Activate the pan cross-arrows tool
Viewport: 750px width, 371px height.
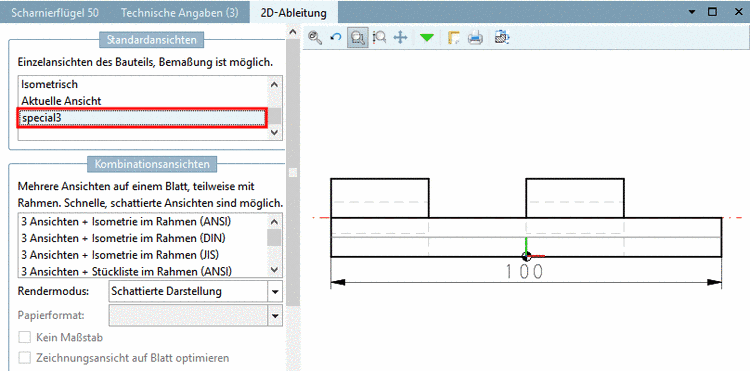tap(400, 37)
